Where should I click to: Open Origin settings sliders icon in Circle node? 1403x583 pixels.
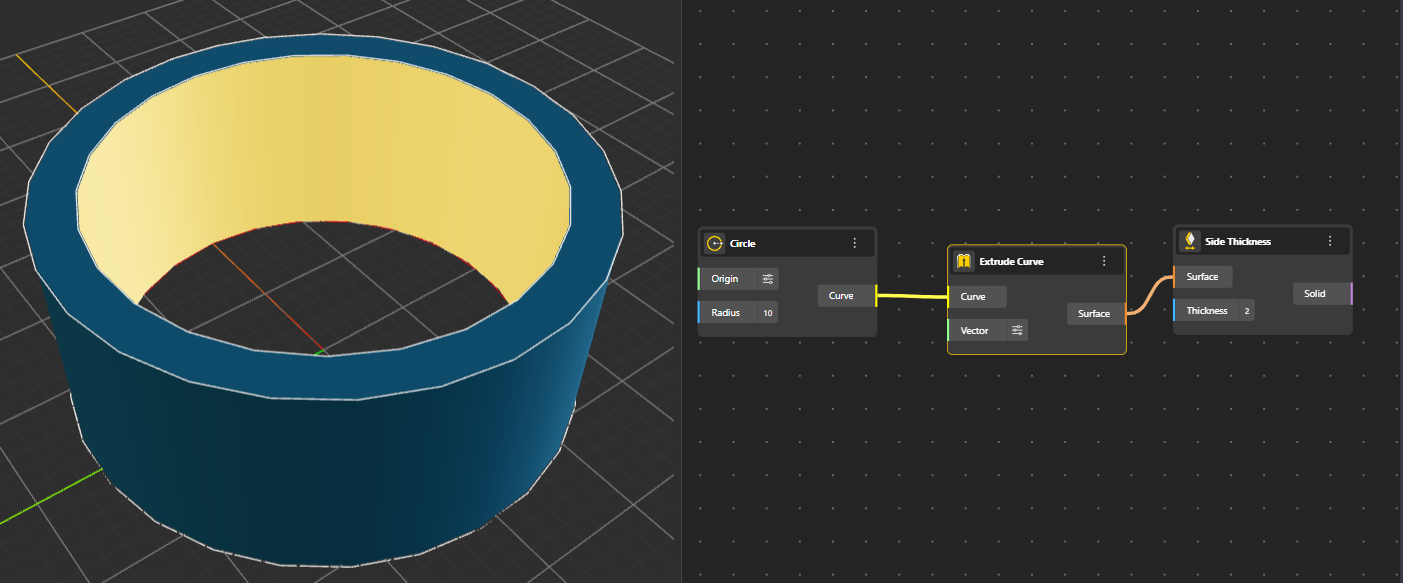pyautogui.click(x=768, y=279)
